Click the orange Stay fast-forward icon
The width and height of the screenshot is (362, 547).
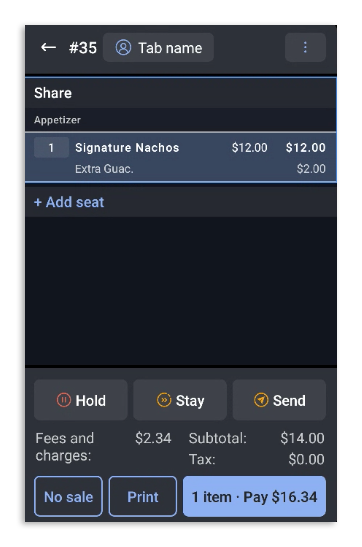pyautogui.click(x=164, y=400)
